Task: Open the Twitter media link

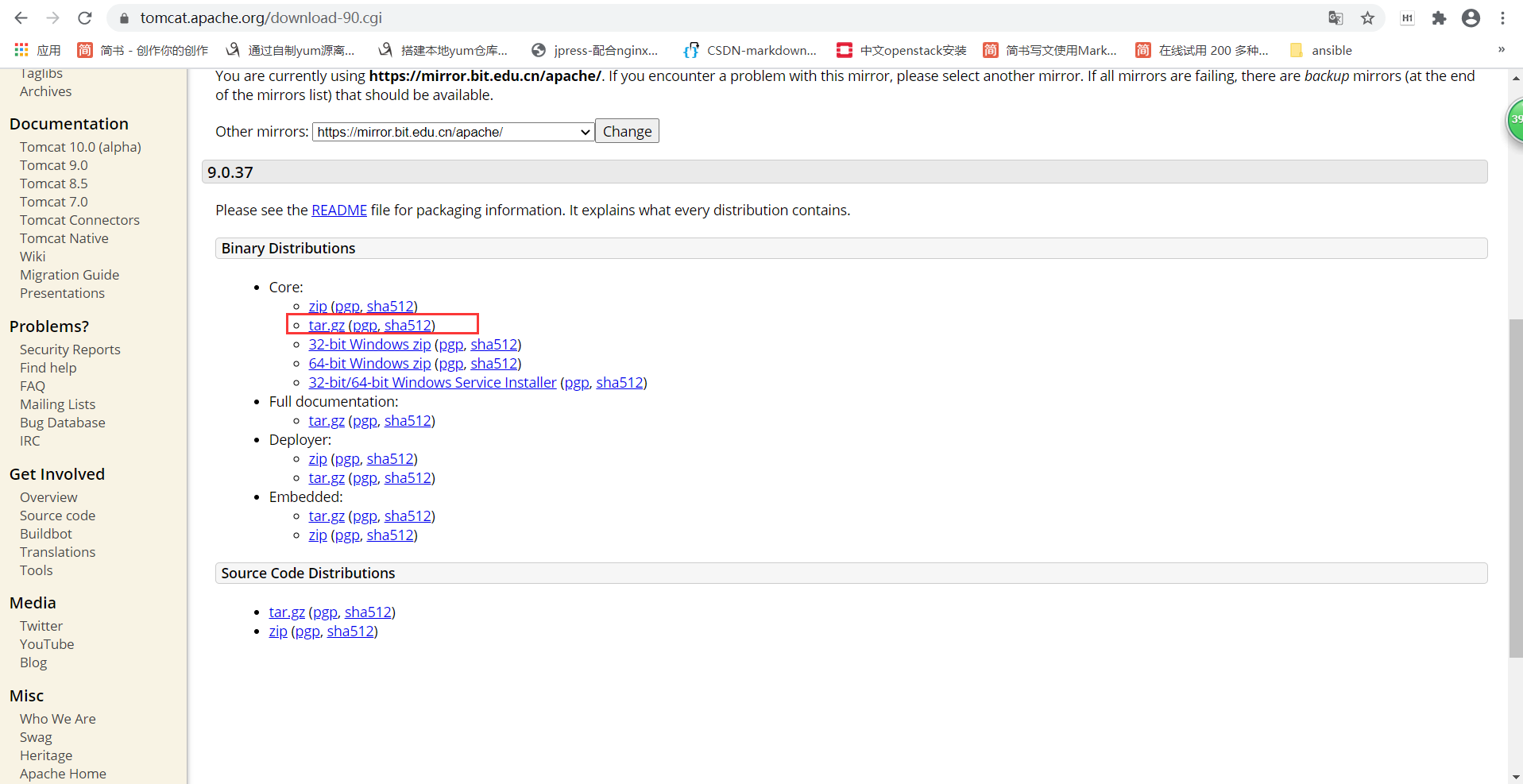Action: pos(41,626)
